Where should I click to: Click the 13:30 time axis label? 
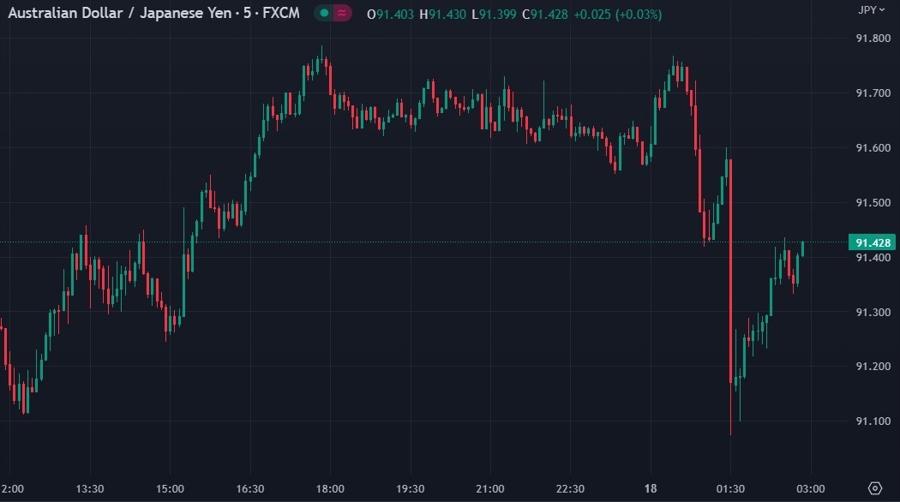pyautogui.click(x=90, y=489)
